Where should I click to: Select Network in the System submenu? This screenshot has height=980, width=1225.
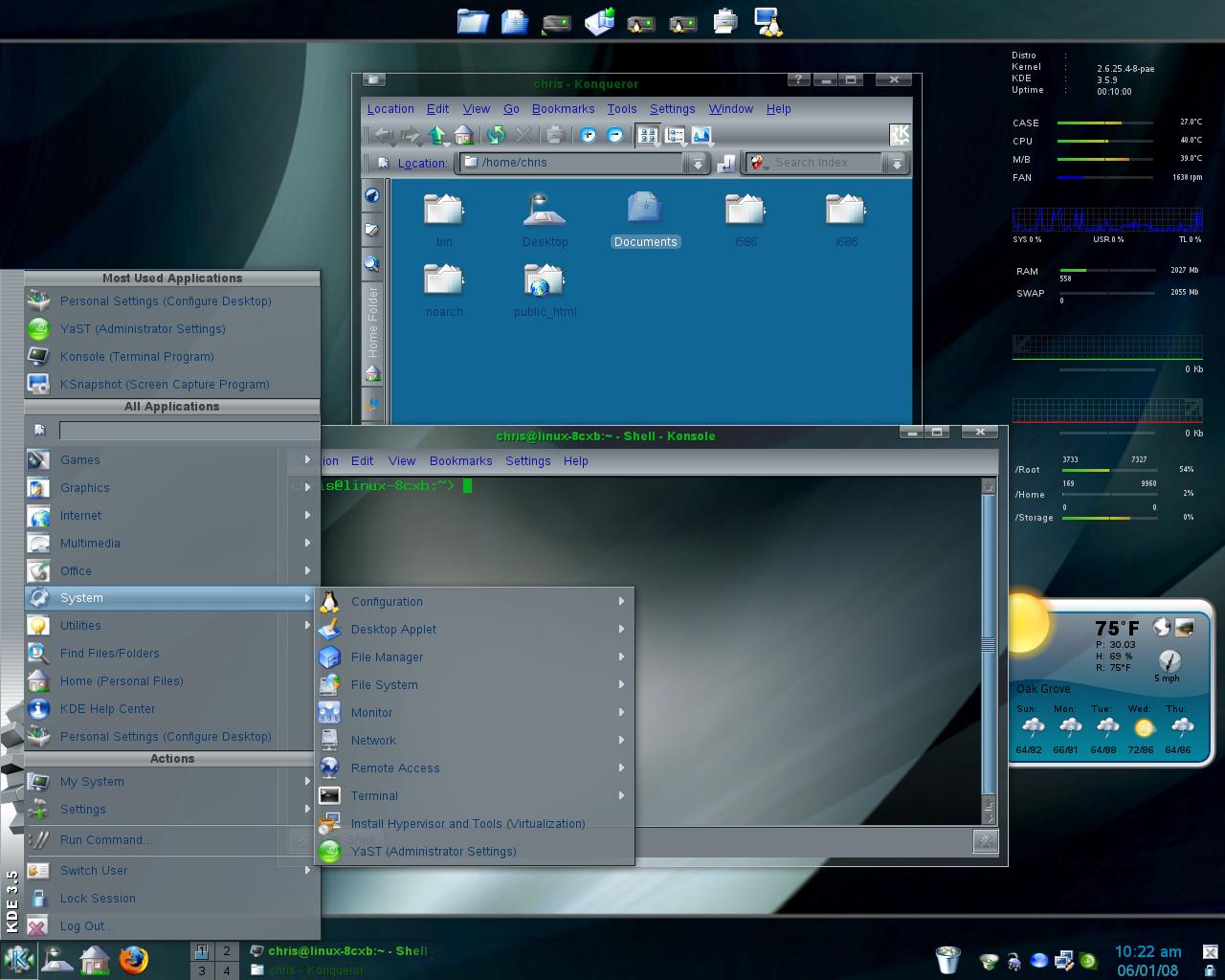[474, 740]
